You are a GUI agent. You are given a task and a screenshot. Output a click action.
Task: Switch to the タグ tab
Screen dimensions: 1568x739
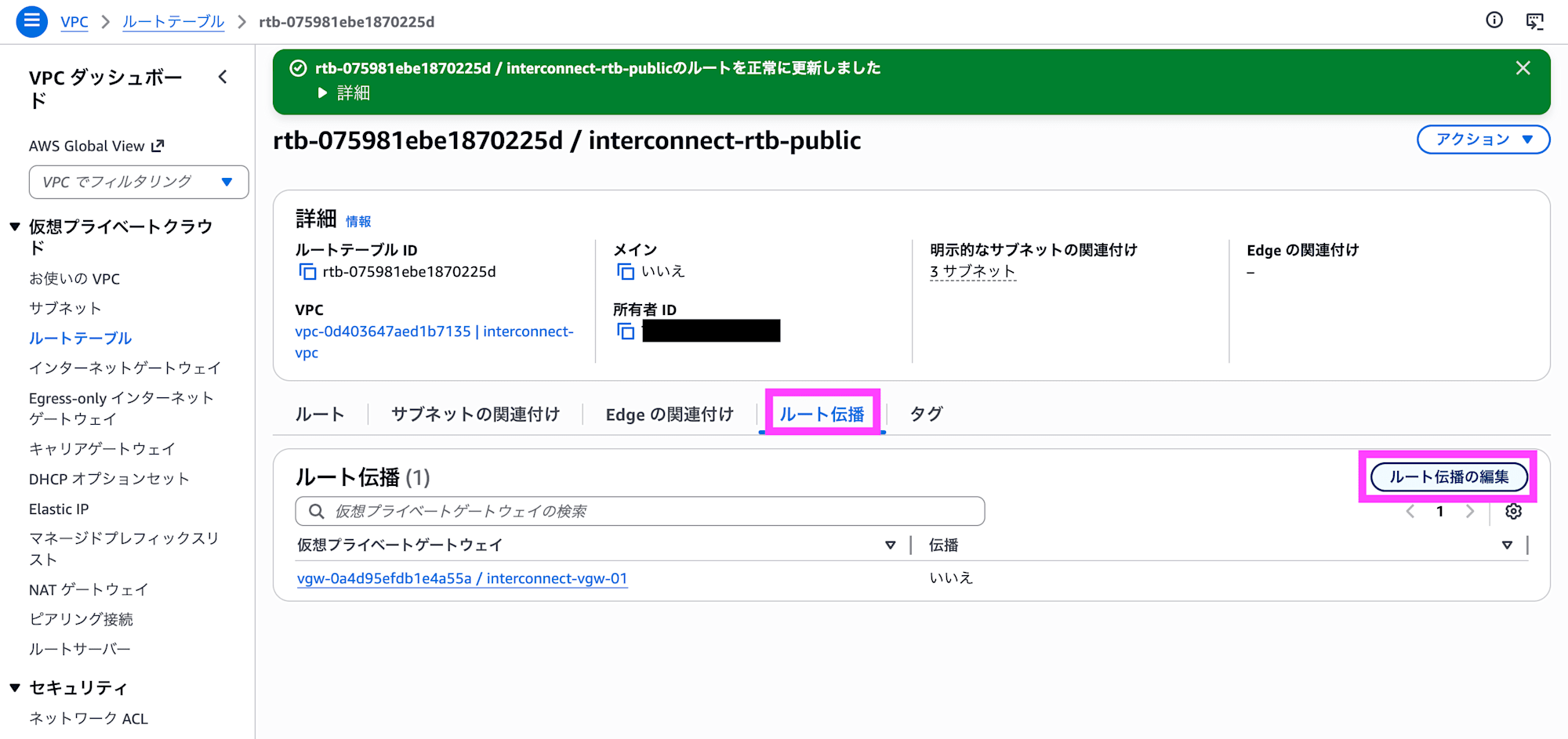tap(925, 414)
